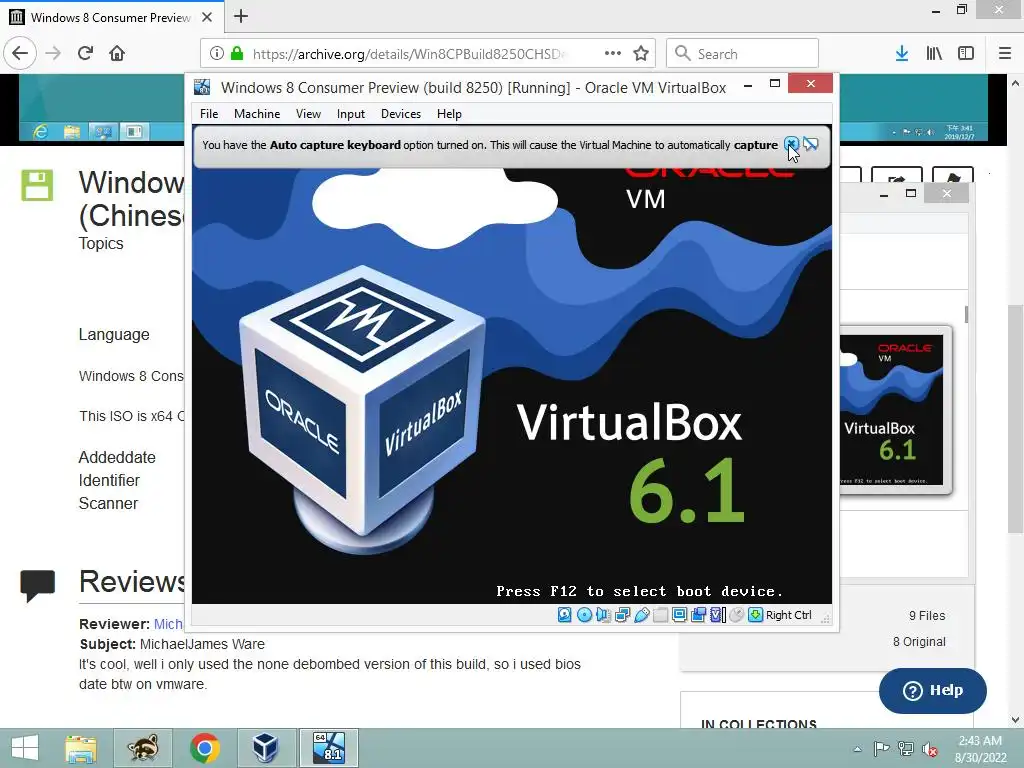This screenshot has height=768, width=1024.
Task: Open Windows Start button
Action: coord(25,748)
